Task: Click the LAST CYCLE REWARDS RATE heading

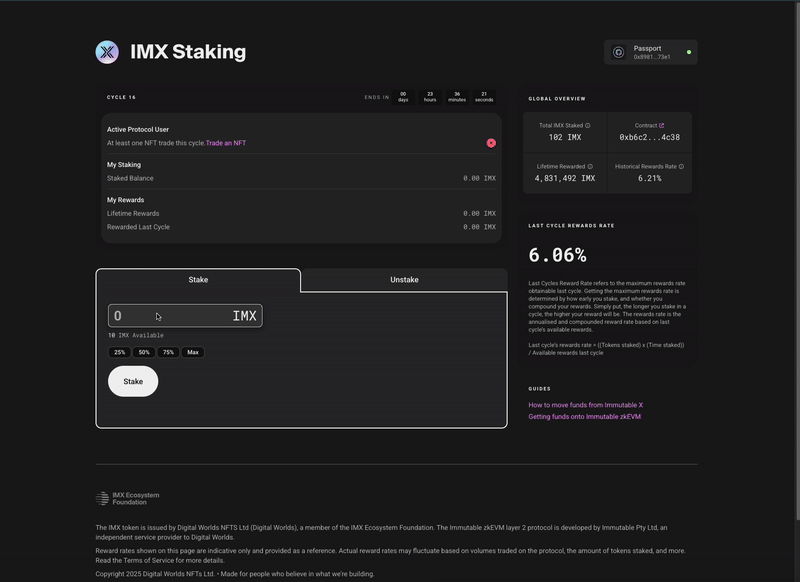Action: click(571, 225)
